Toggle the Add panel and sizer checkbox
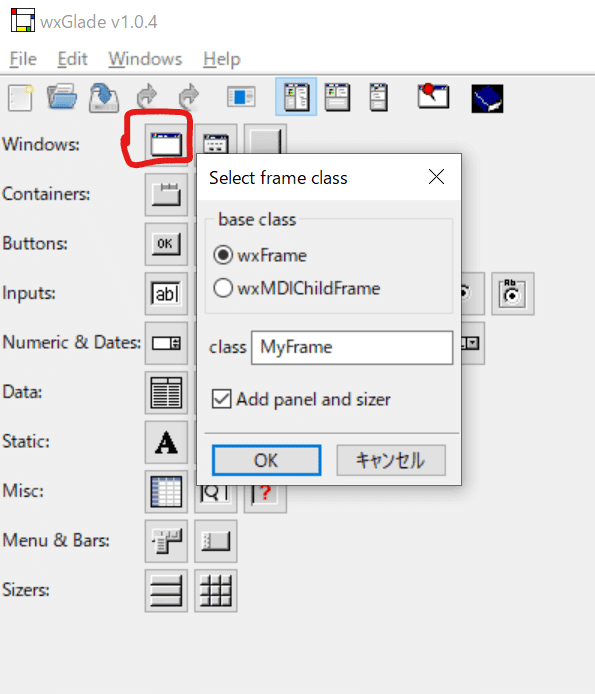Screen dimensions: 595x694 tap(301, 399)
